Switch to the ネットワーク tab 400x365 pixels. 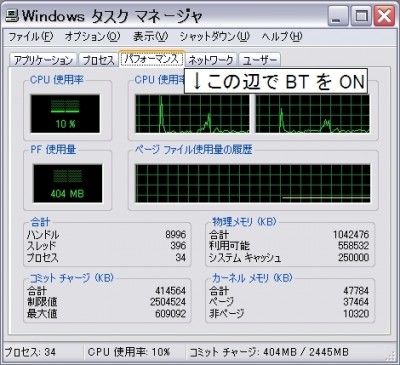coord(211,60)
